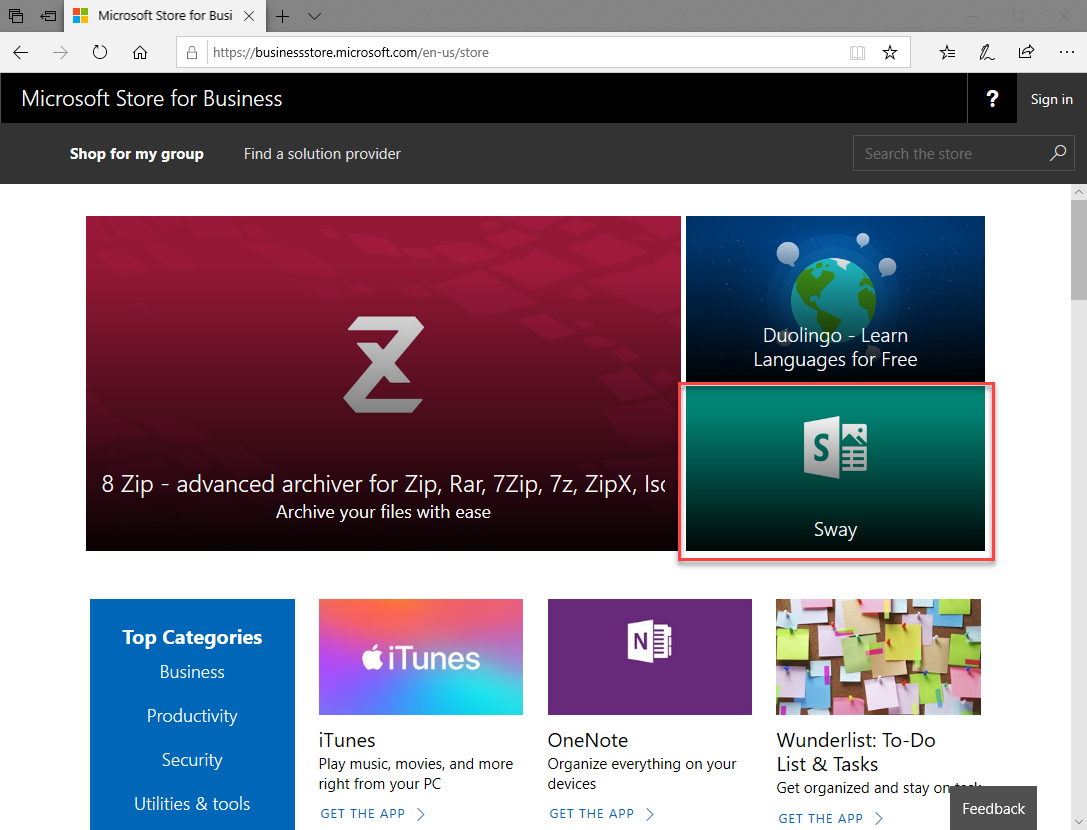Select the Business category
Screen dimensions: 1087x830
click(192, 672)
